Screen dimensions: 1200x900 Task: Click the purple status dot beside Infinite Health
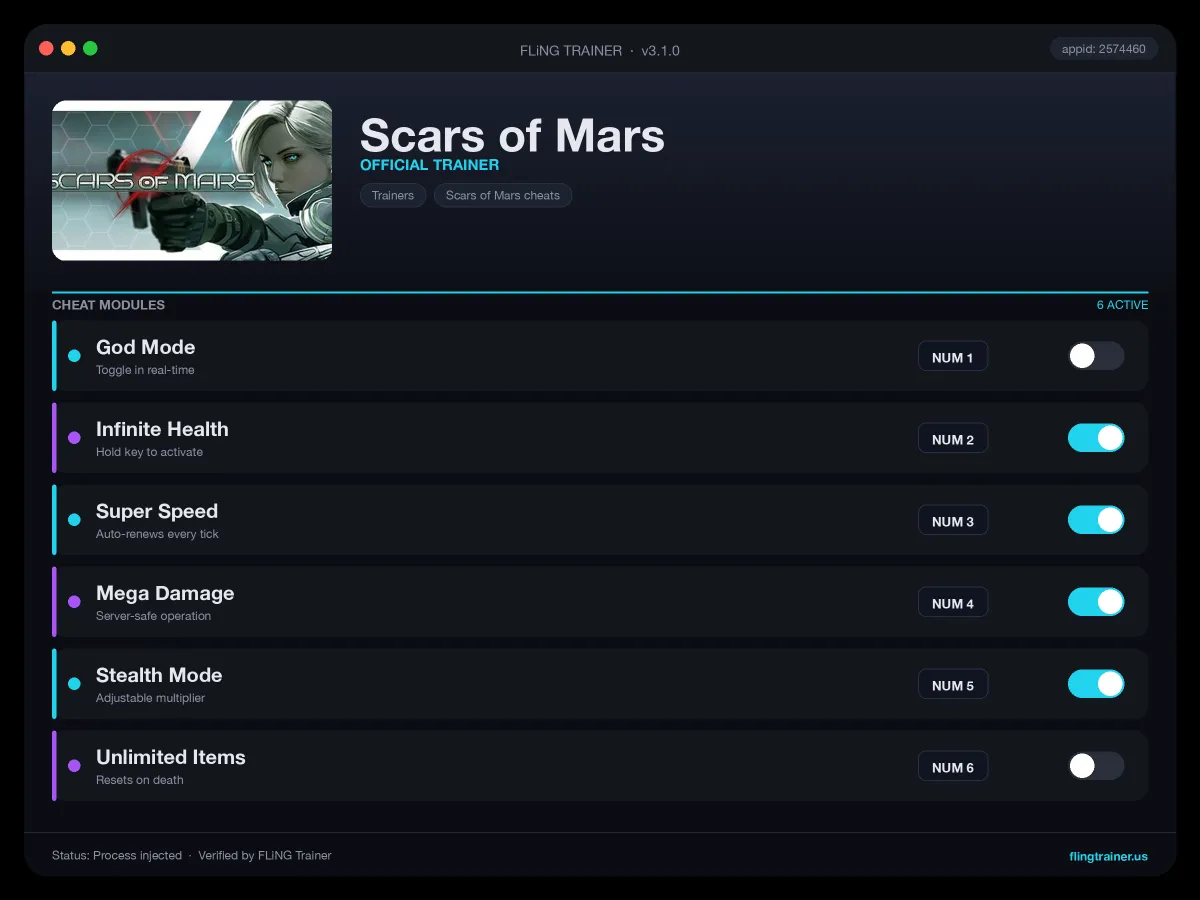tap(74, 438)
